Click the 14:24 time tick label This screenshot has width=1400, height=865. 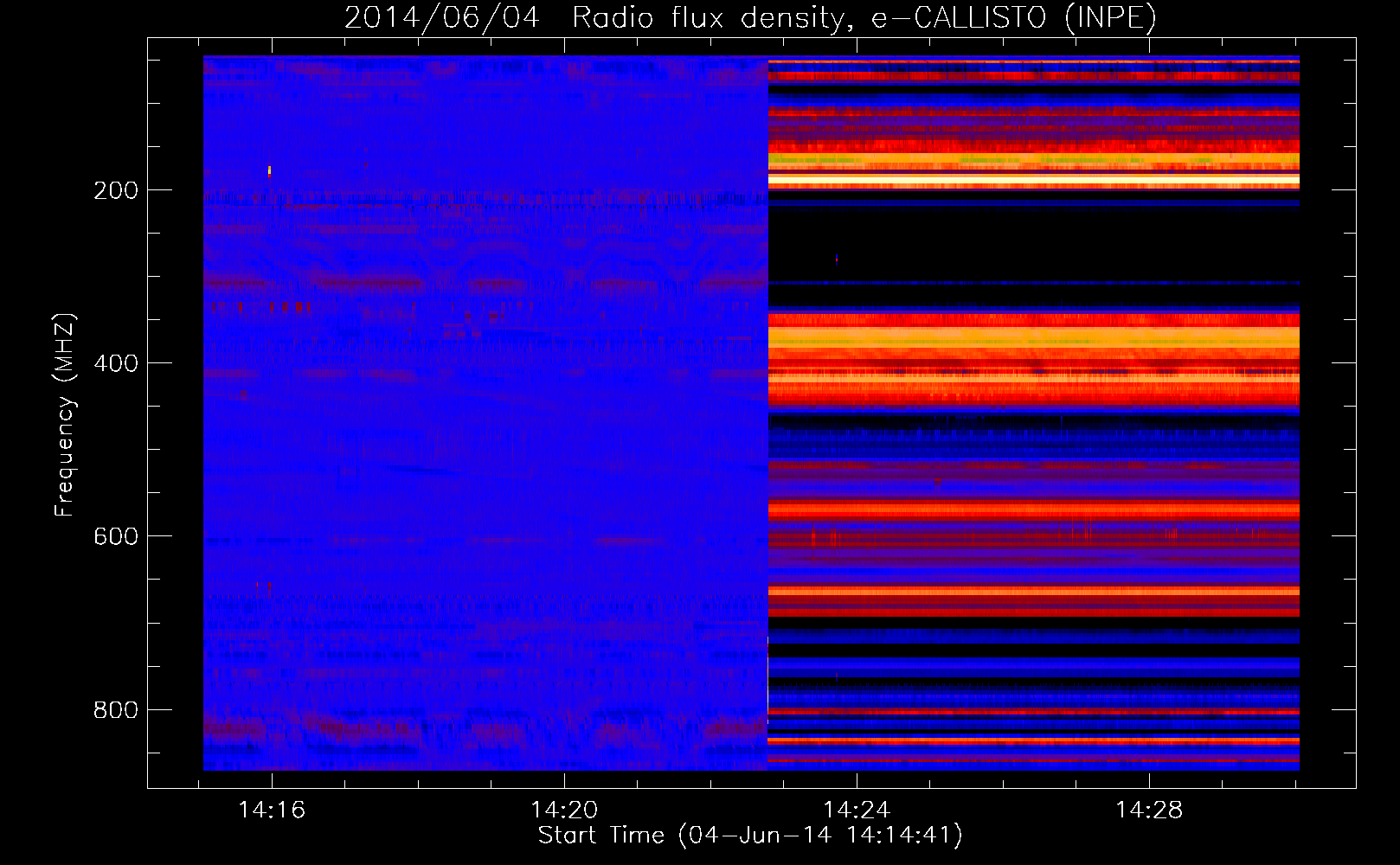click(857, 810)
